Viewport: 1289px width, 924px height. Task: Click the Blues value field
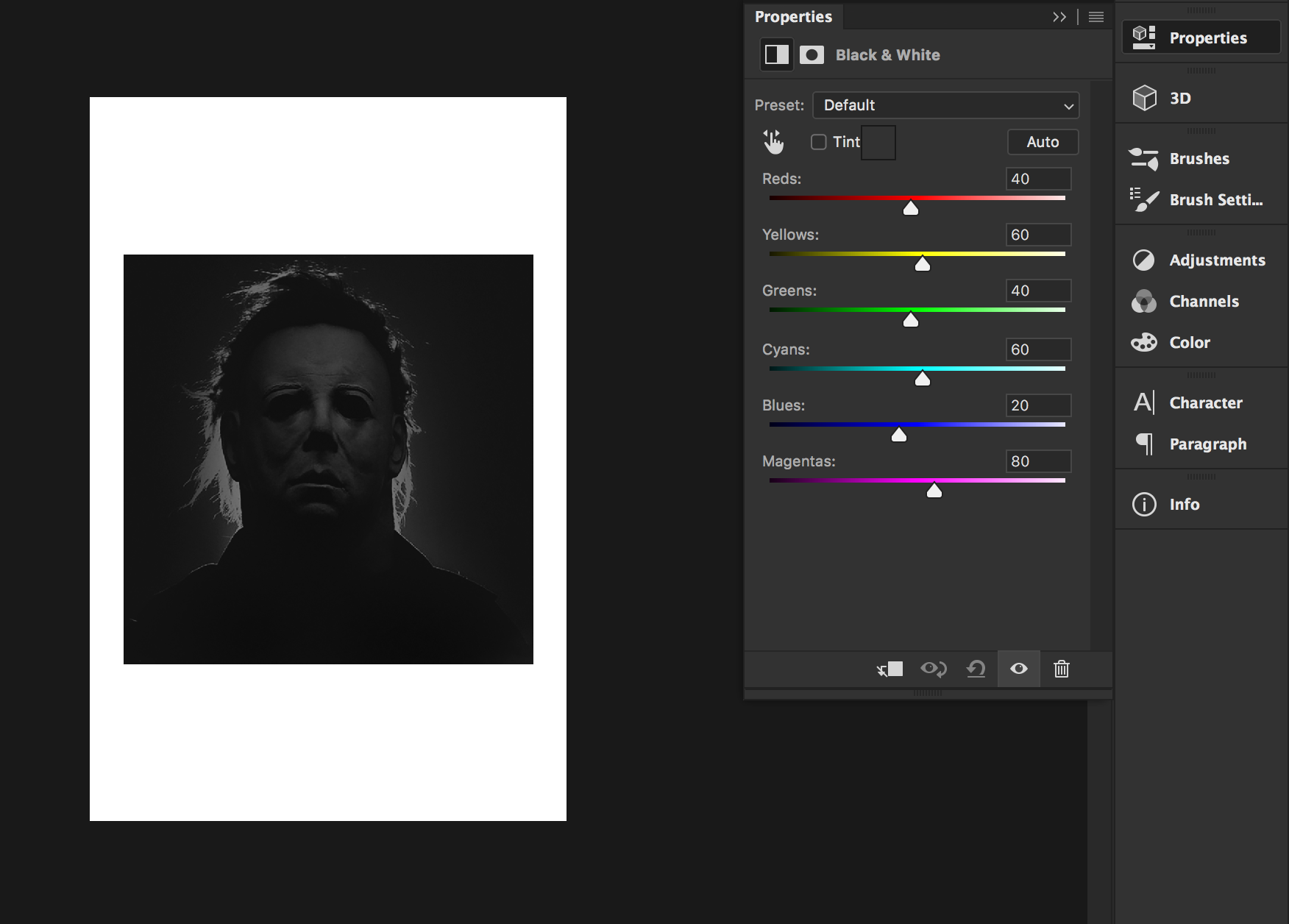coord(1038,405)
